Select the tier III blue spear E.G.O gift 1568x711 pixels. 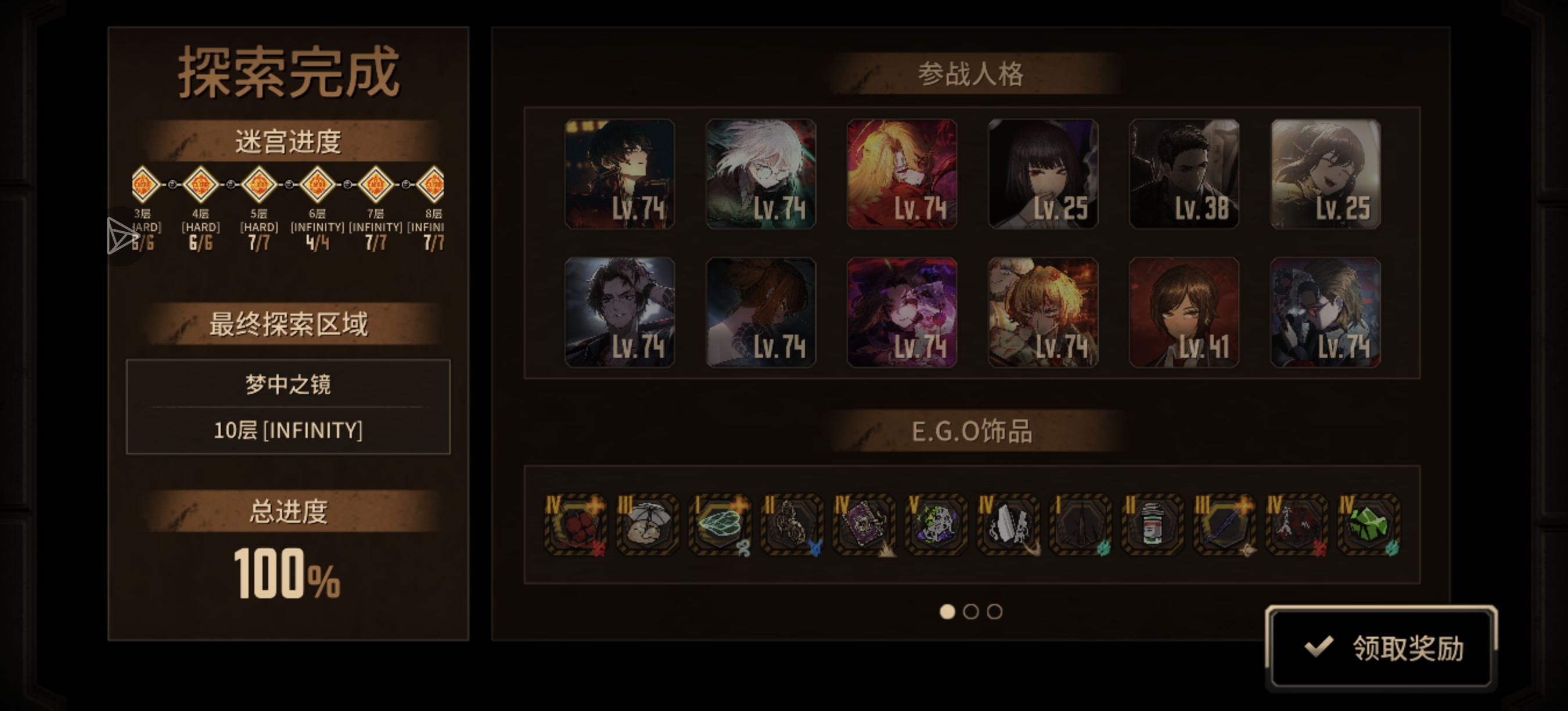1225,524
